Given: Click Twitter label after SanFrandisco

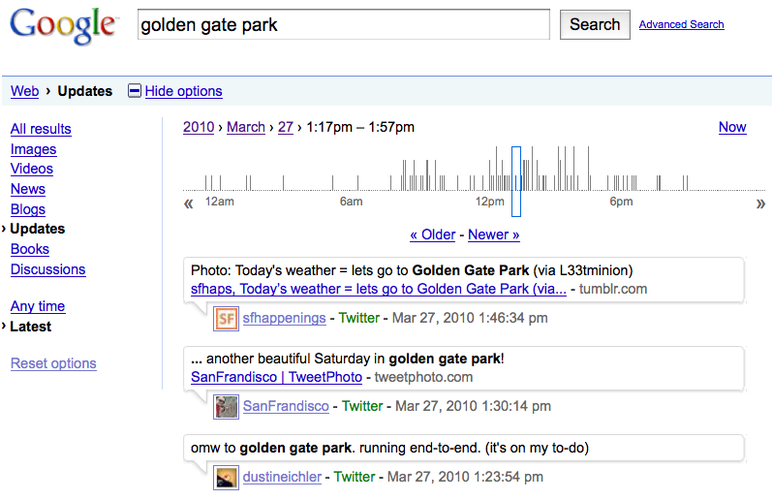Looking at the screenshot, I should (362, 406).
